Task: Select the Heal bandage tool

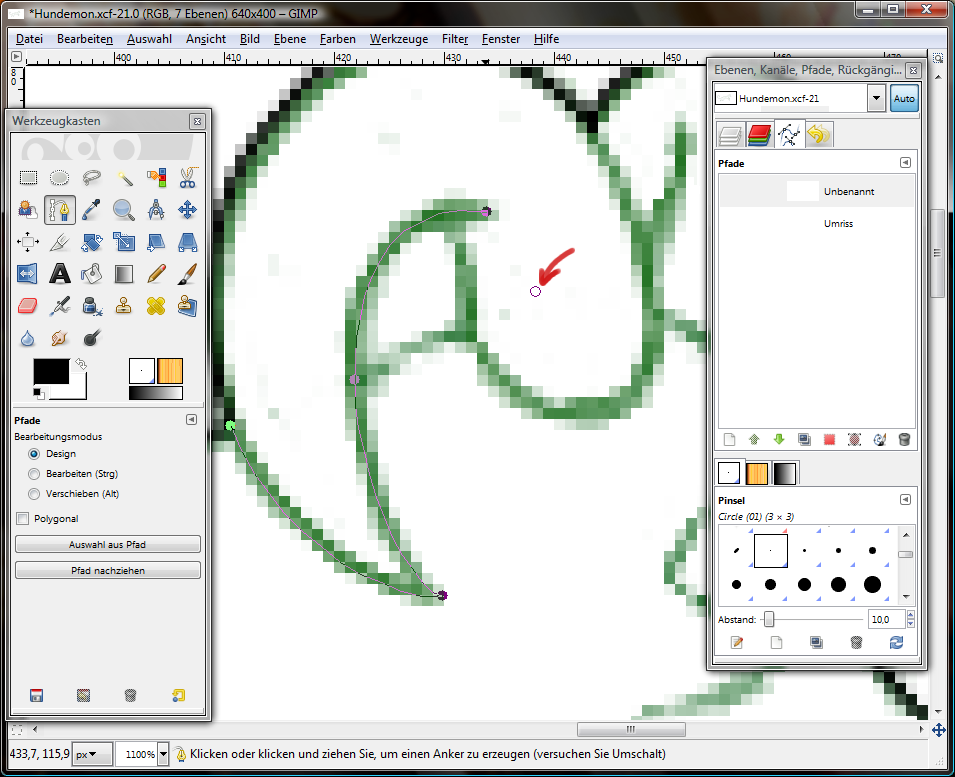Action: [x=156, y=306]
